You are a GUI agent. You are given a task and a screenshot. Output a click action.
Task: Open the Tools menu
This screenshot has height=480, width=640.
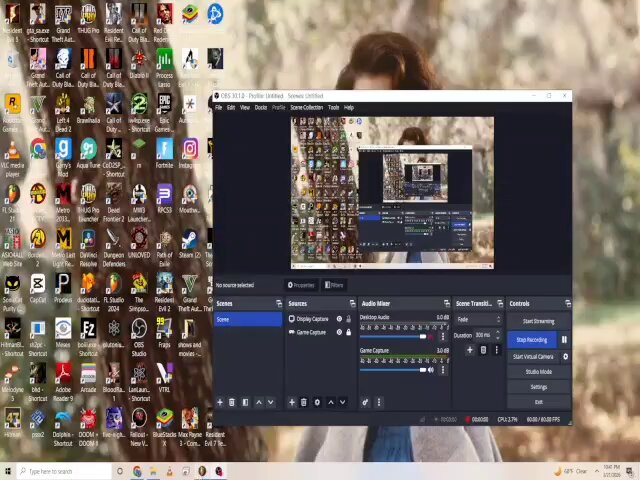coord(333,107)
